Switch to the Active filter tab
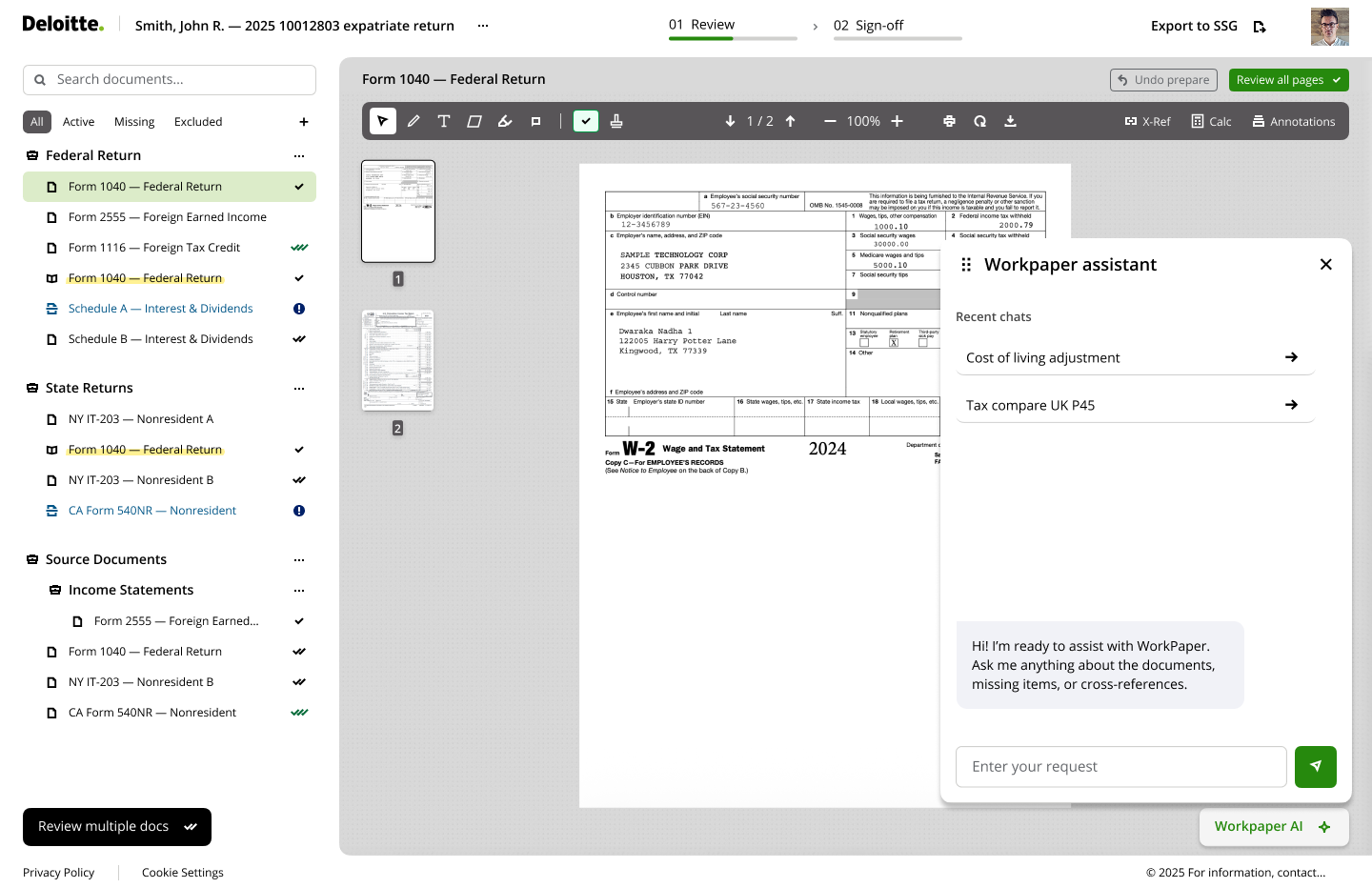 (x=78, y=122)
